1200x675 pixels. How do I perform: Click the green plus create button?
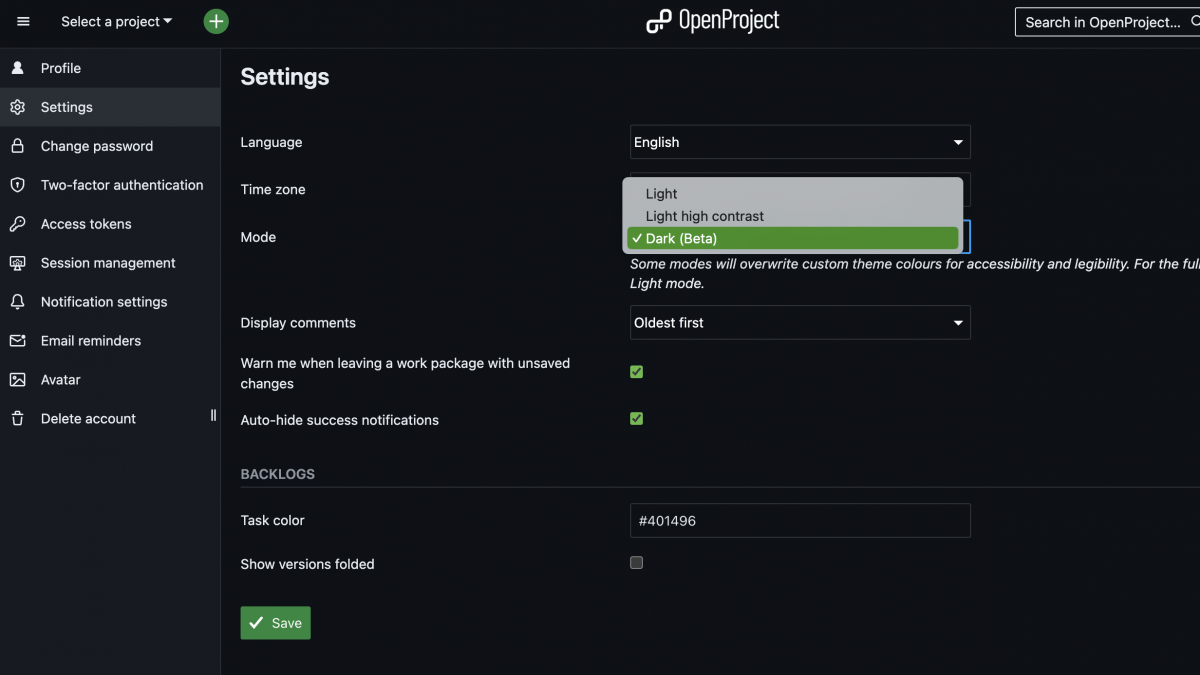[216, 21]
